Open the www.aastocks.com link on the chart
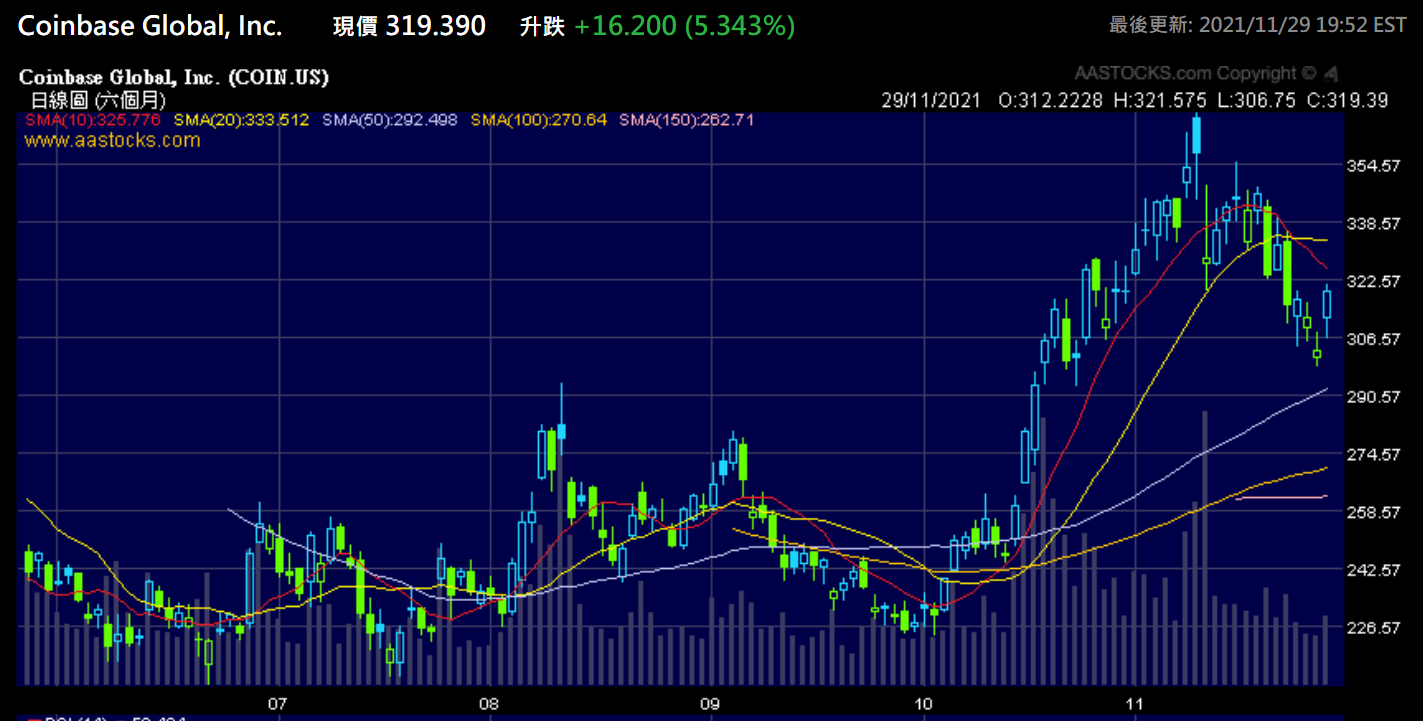 click(112, 140)
